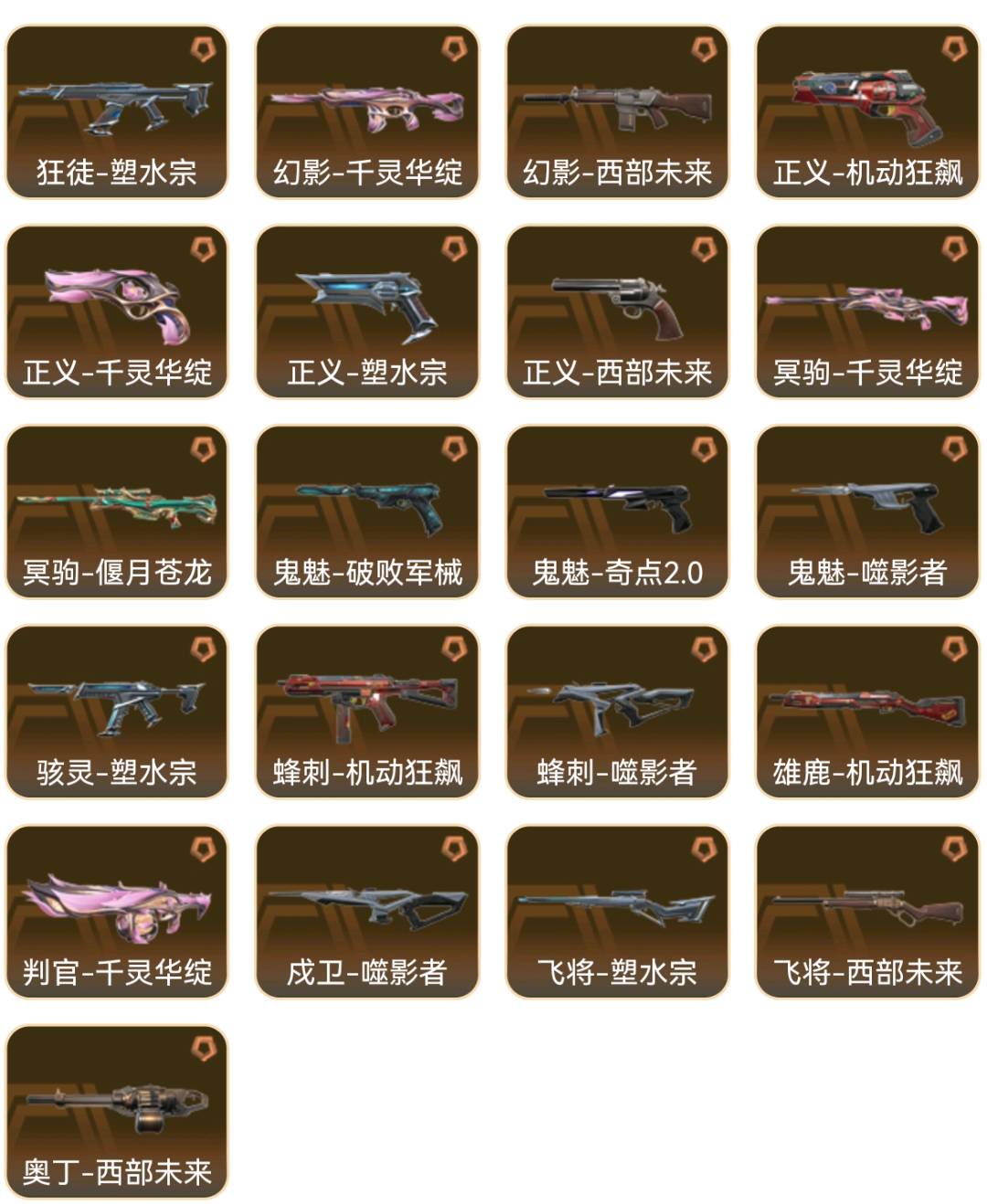Choose the 幻影-西部未来 skin tile
987x1204 pixels.
618,111
